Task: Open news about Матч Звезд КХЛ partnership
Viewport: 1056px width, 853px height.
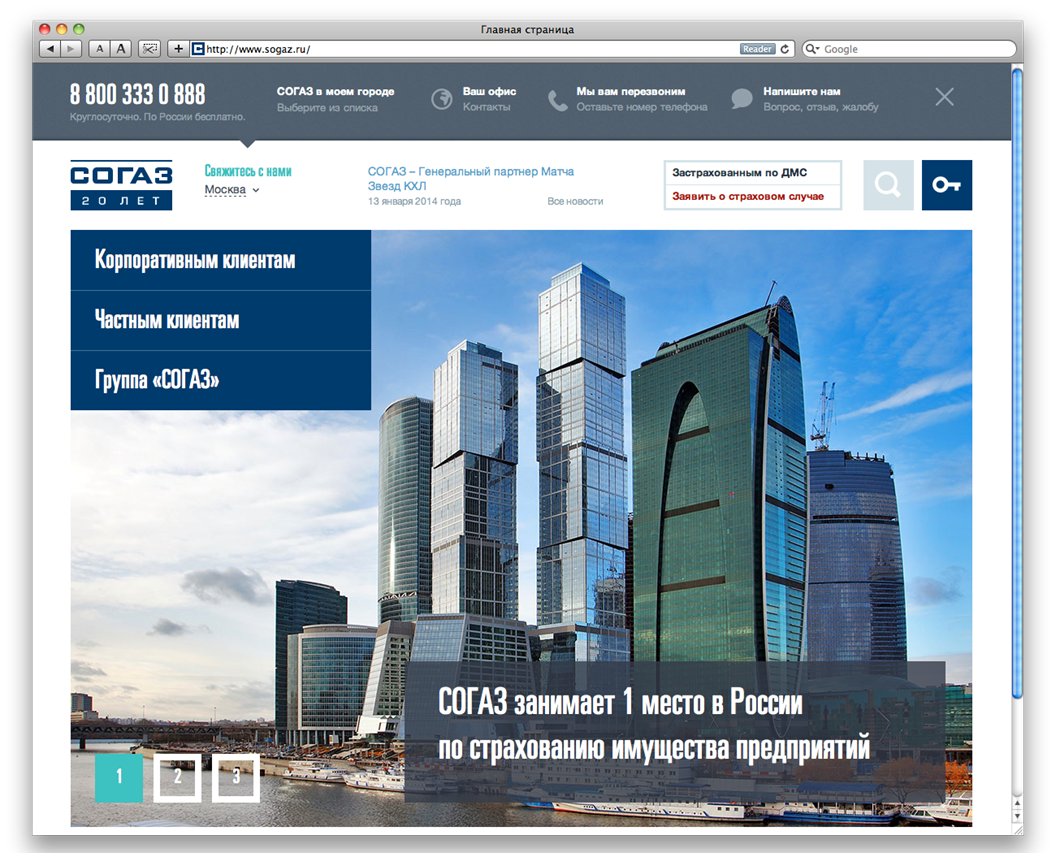Action: 470,178
